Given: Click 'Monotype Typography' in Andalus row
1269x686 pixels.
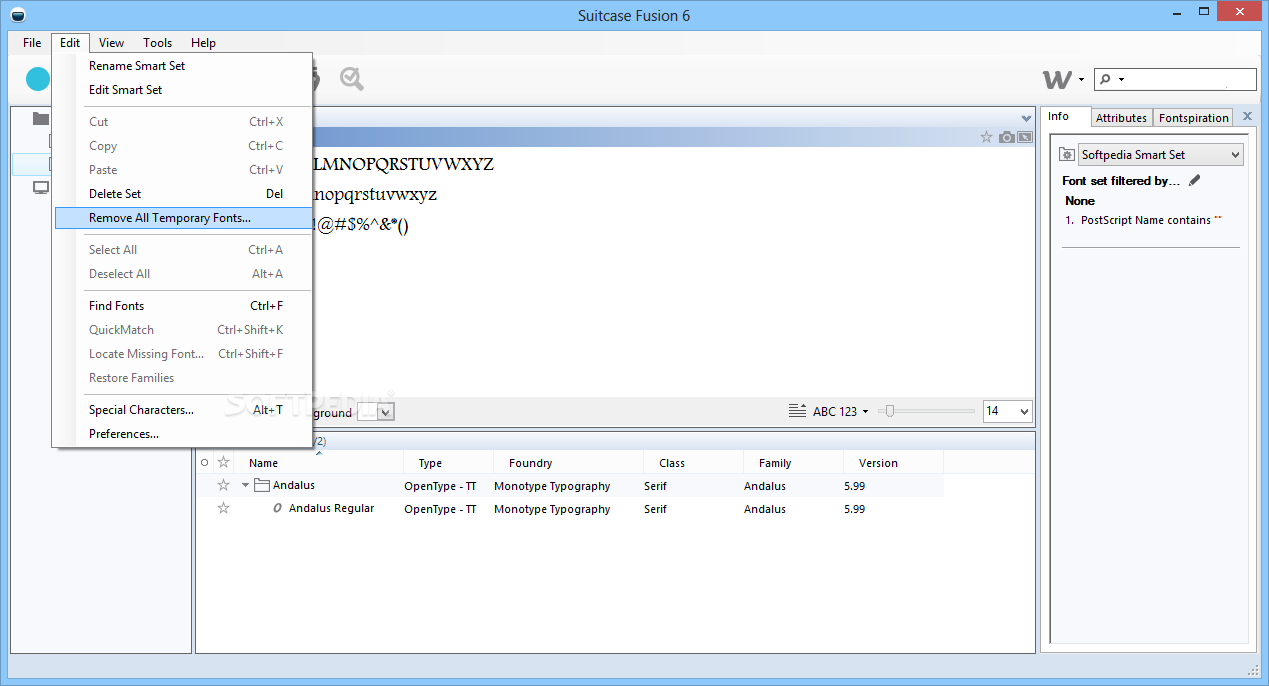Looking at the screenshot, I should pos(552,486).
